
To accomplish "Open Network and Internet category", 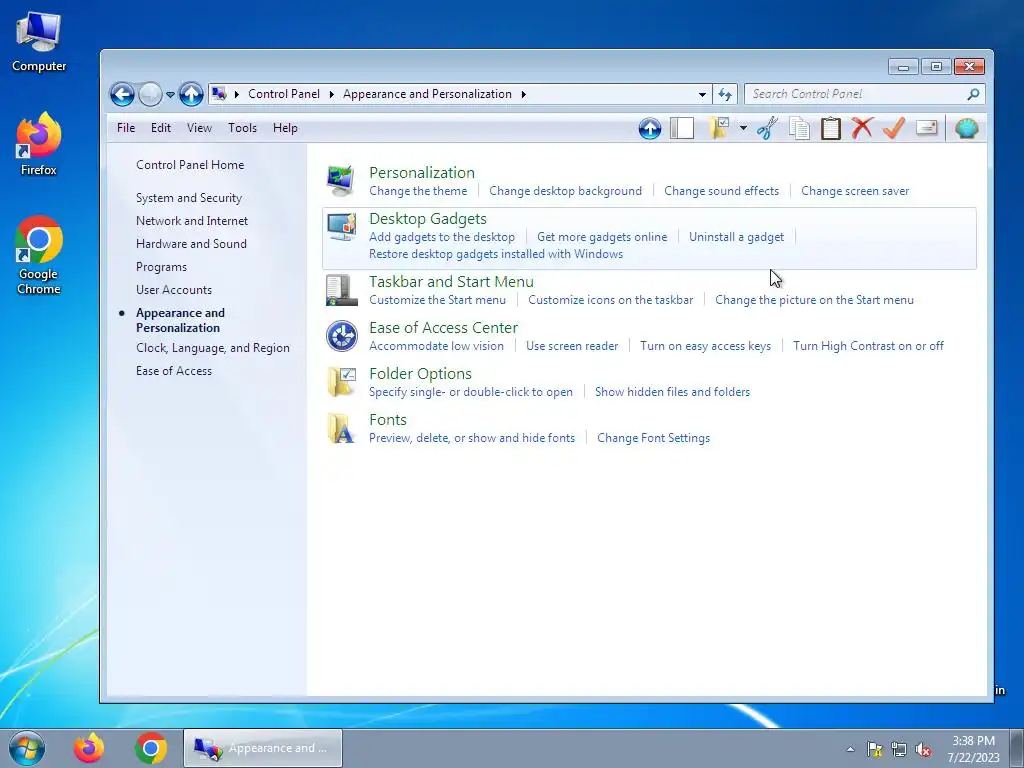I will [192, 221].
